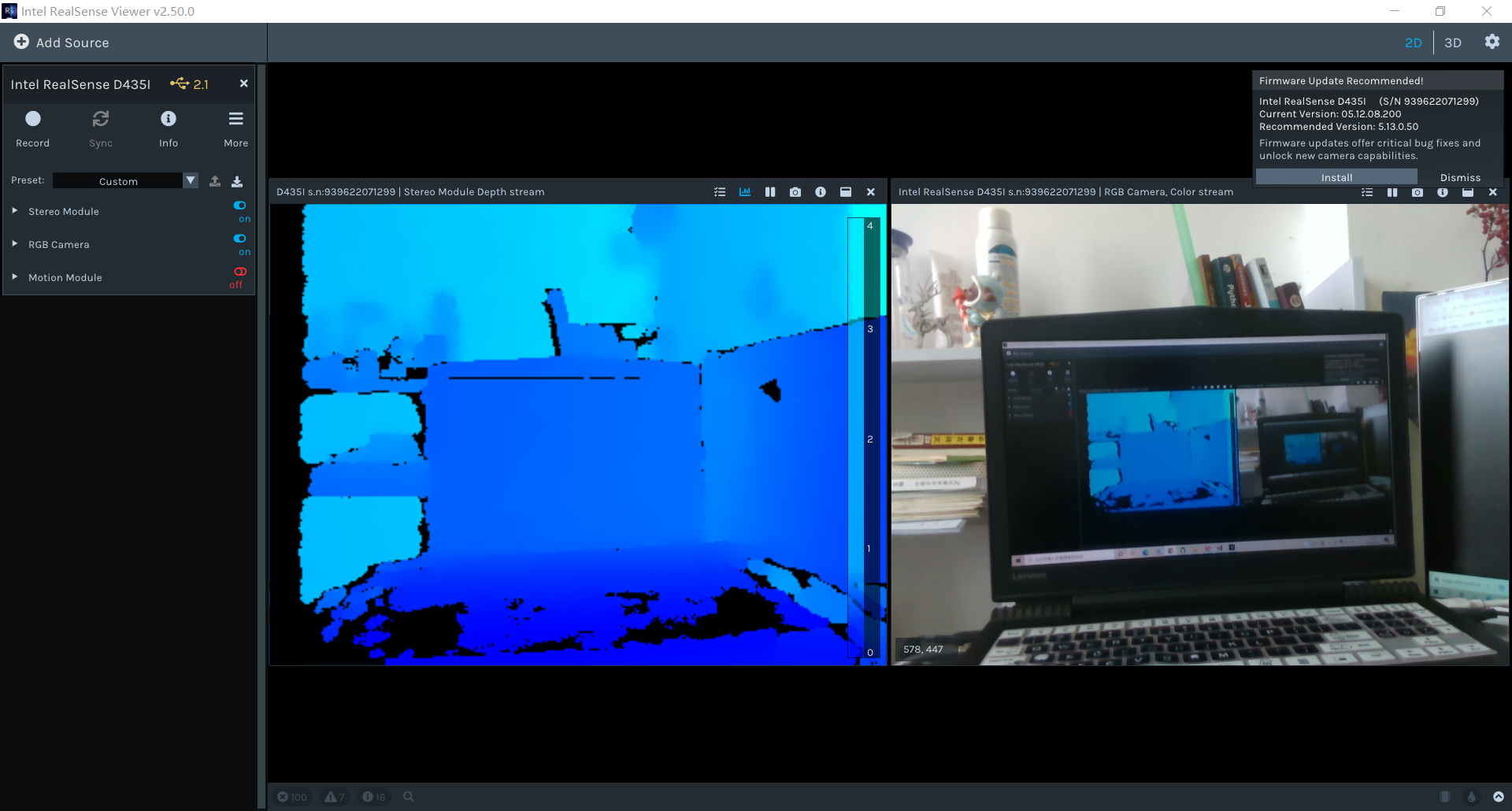Click the droplet icon in status bar
The height and width of the screenshot is (811, 1512).
(x=1471, y=797)
